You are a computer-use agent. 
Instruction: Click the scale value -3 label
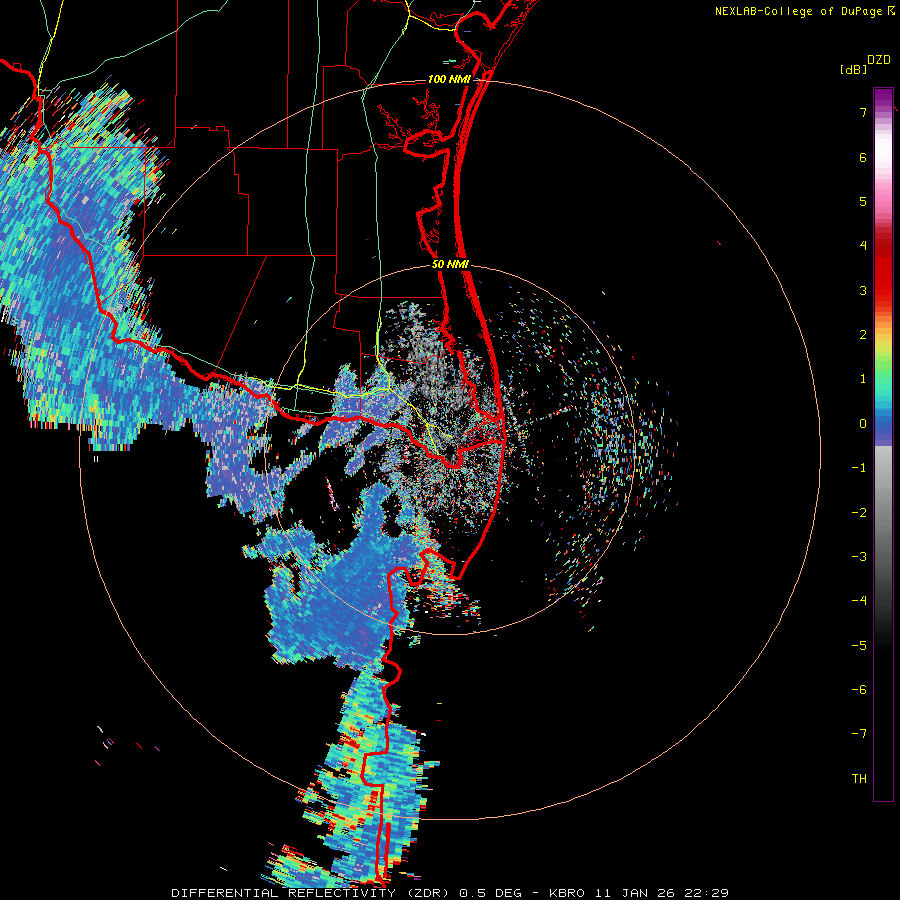click(859, 557)
